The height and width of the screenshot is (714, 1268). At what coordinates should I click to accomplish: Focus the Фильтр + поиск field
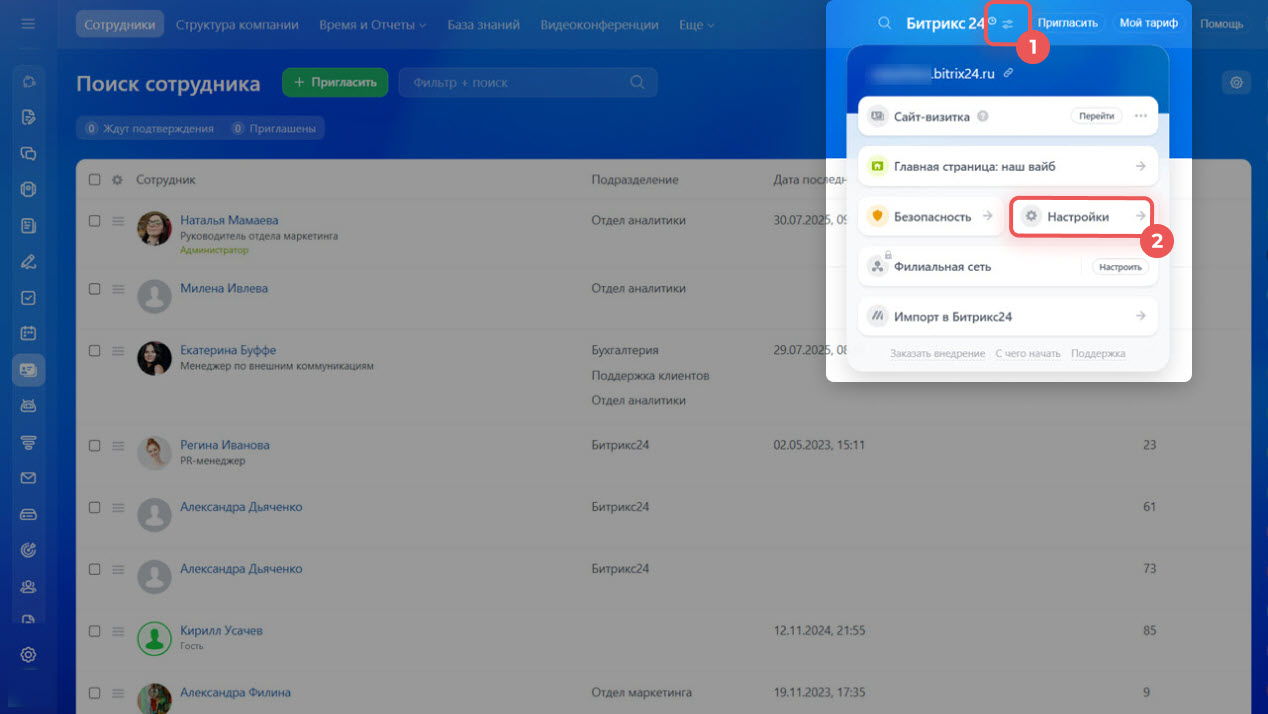(528, 83)
